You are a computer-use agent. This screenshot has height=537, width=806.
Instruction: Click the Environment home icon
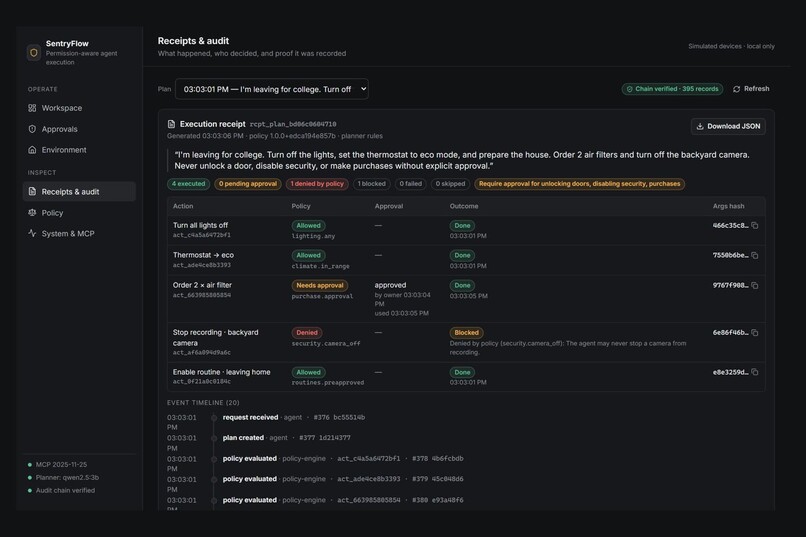point(32,150)
